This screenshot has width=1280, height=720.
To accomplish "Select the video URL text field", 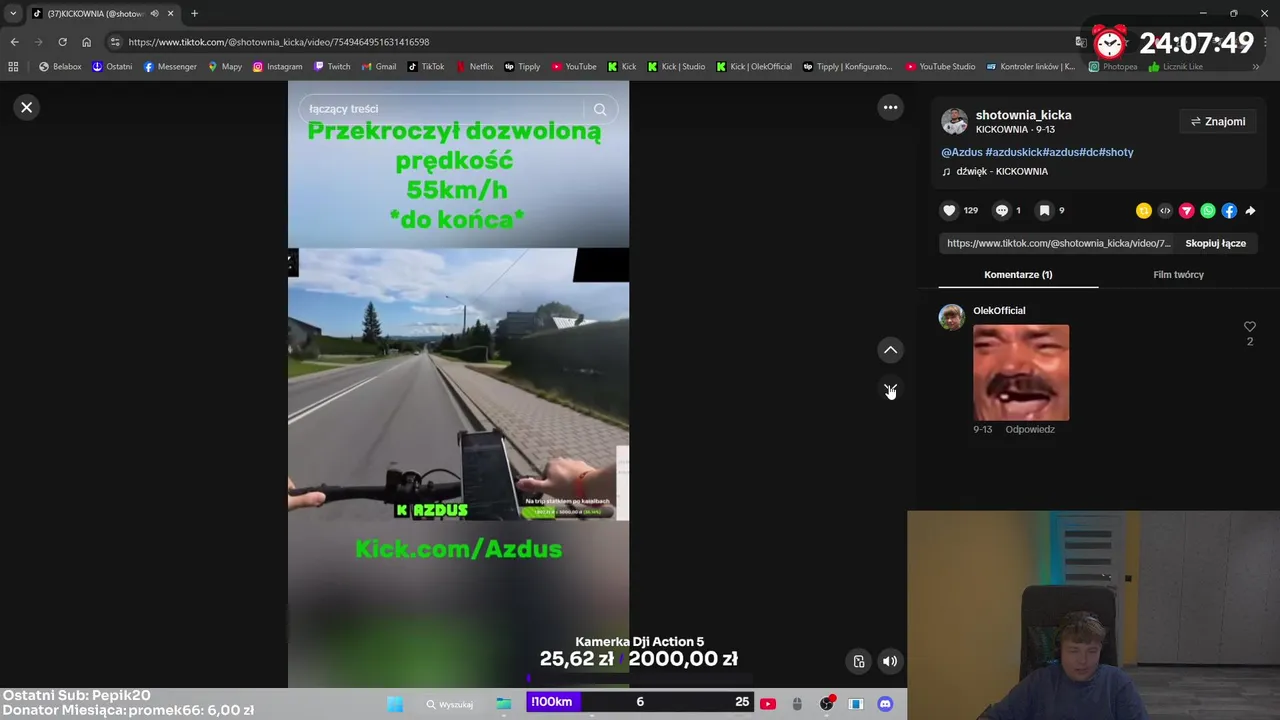I will tap(1058, 243).
